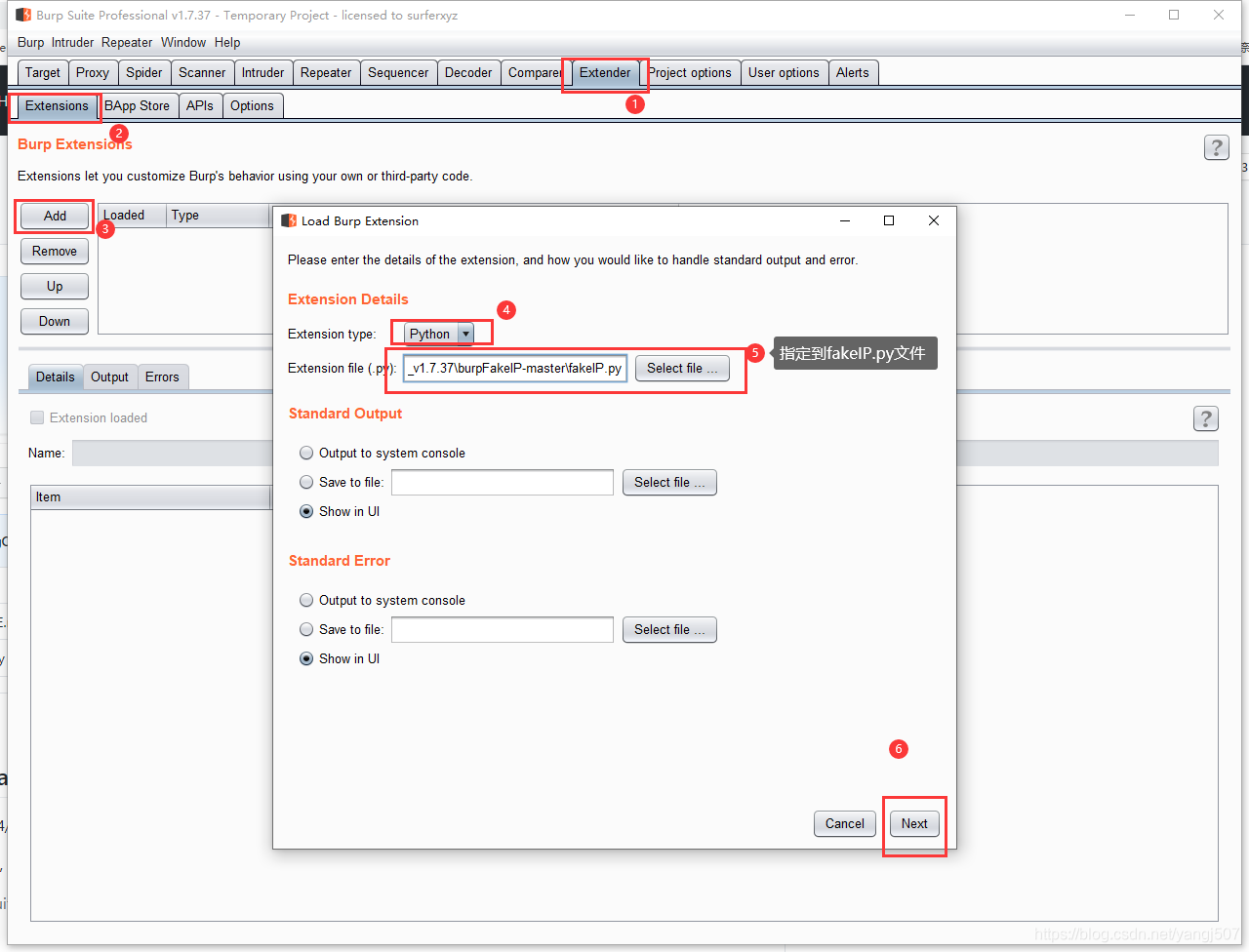The image size is (1249, 952).
Task: Open the Burp menu
Action: (30, 42)
